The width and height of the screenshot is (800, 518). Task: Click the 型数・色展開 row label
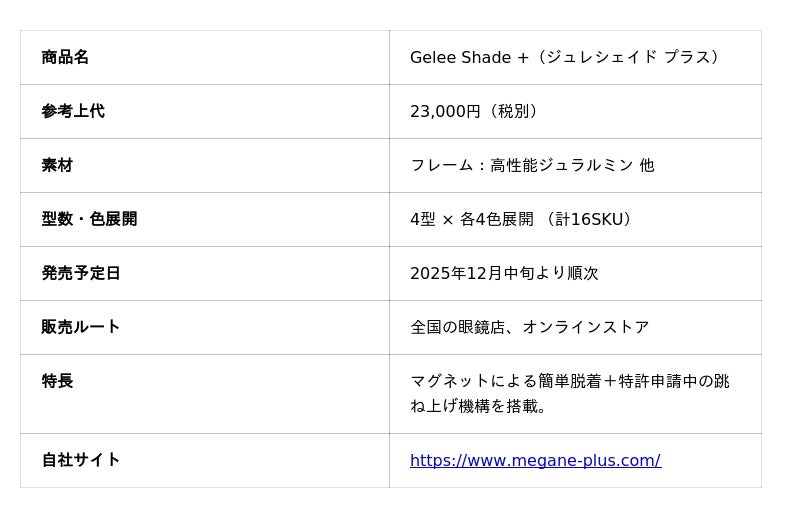(89, 219)
